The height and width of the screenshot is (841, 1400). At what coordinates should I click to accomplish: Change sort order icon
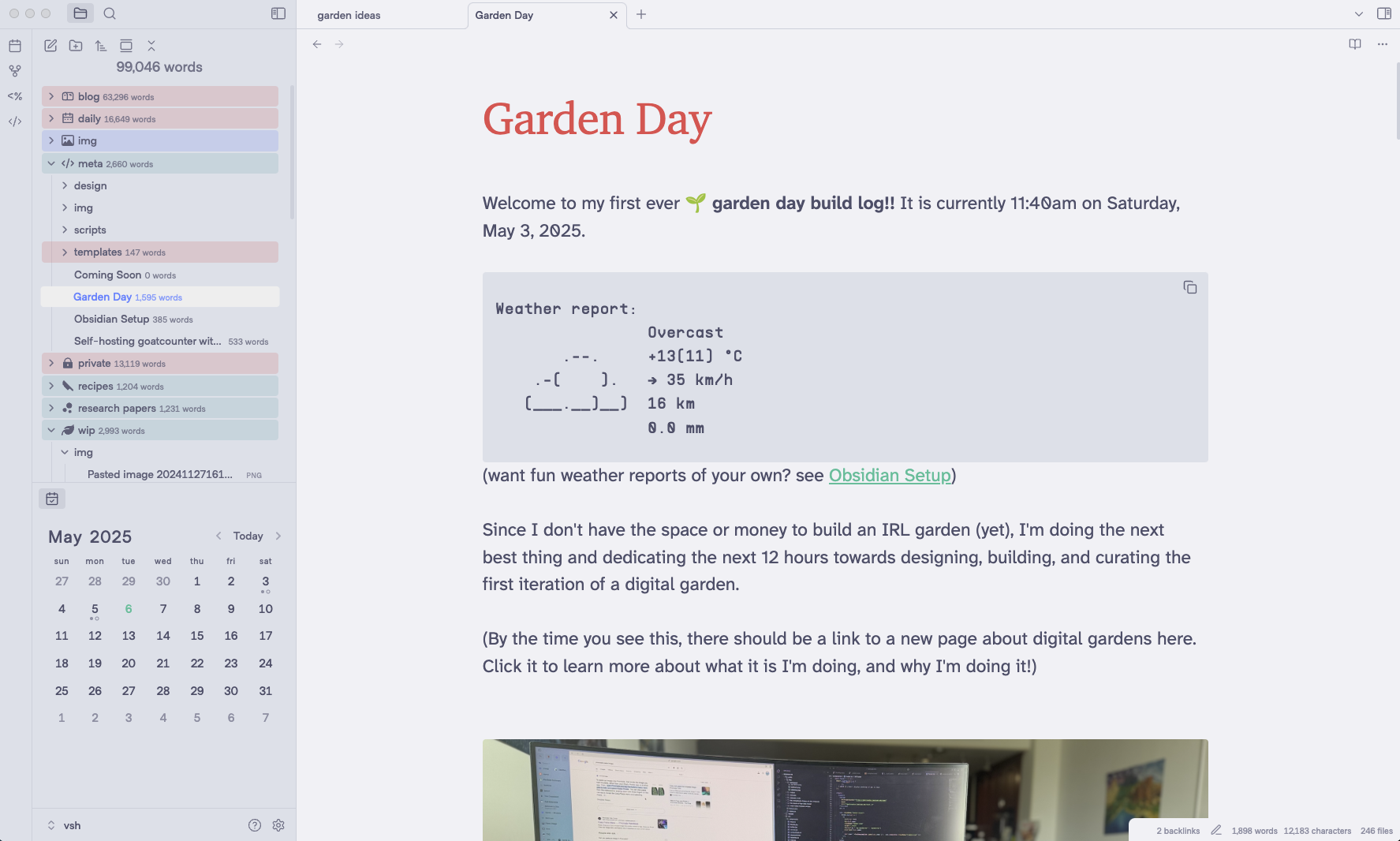point(101,46)
